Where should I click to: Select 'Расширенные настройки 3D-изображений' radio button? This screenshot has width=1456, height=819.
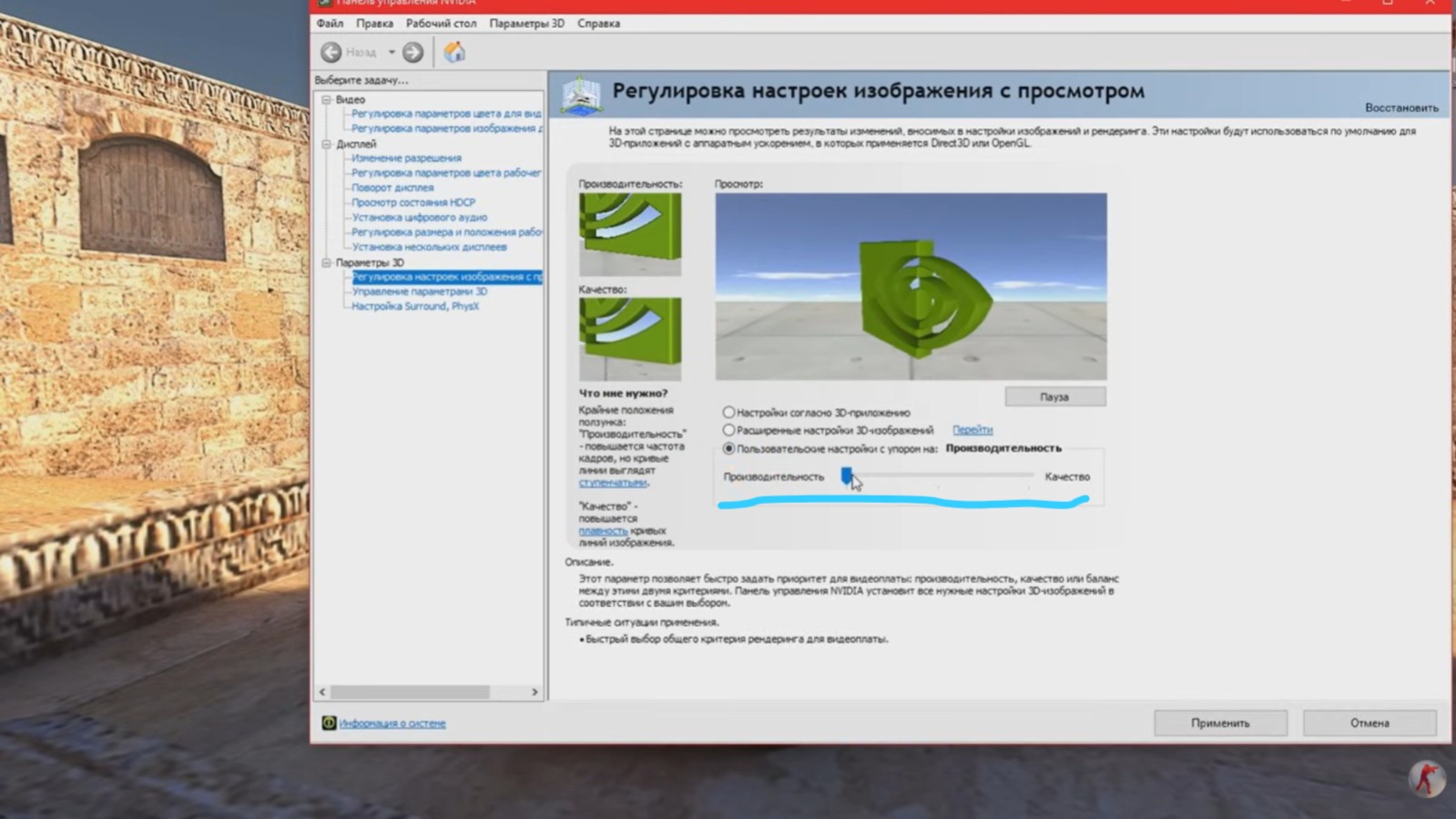click(x=728, y=430)
